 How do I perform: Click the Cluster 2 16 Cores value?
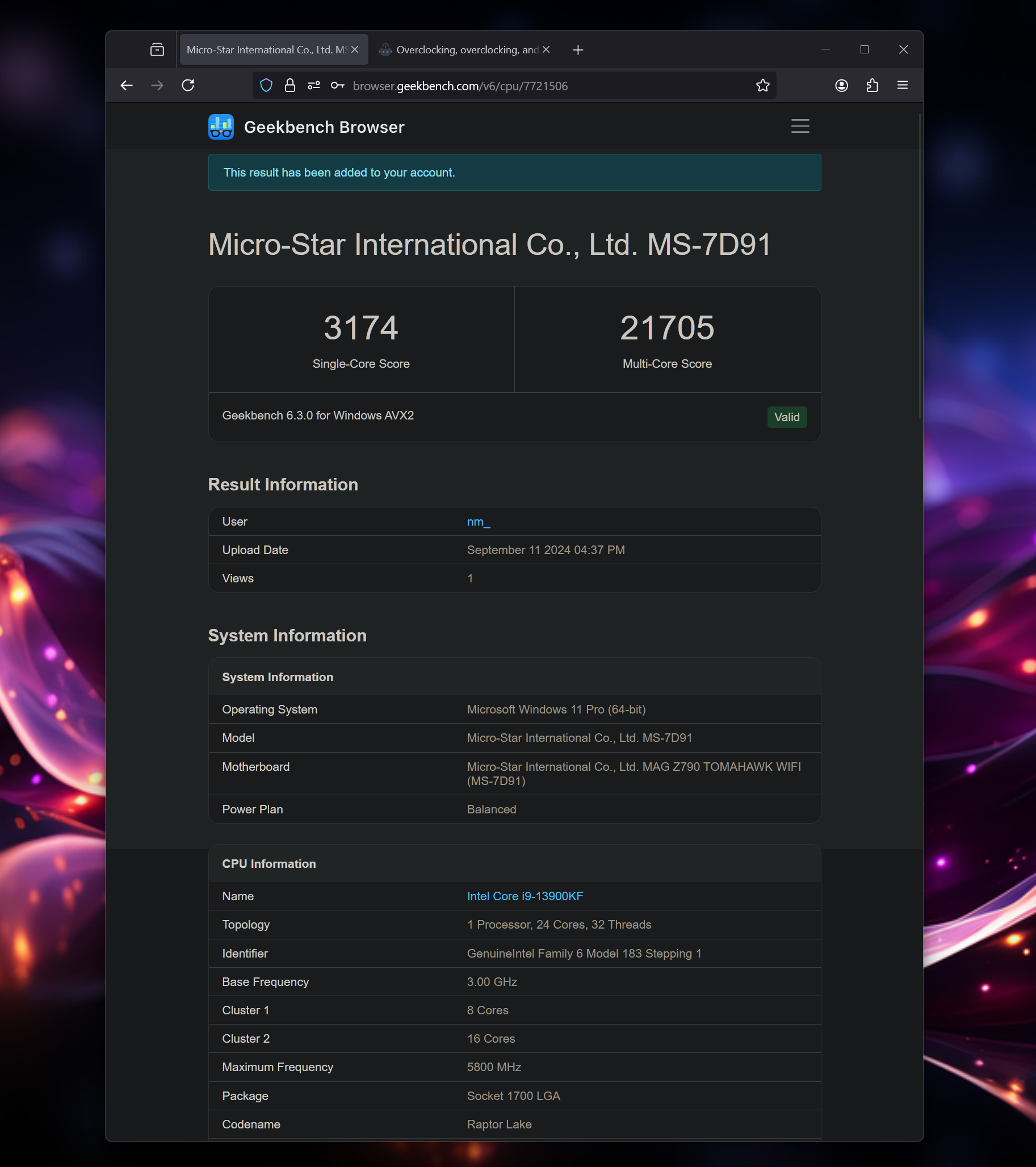(490, 1039)
